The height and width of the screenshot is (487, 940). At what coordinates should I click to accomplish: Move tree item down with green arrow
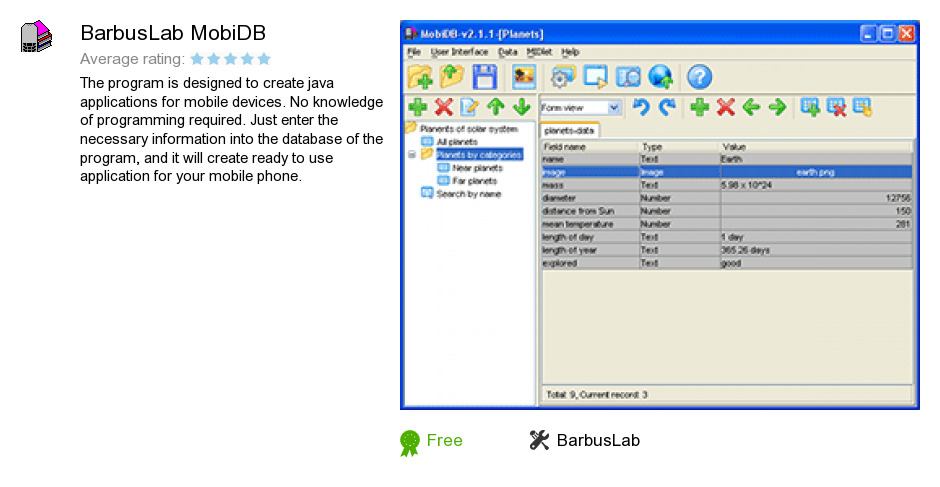[x=522, y=107]
